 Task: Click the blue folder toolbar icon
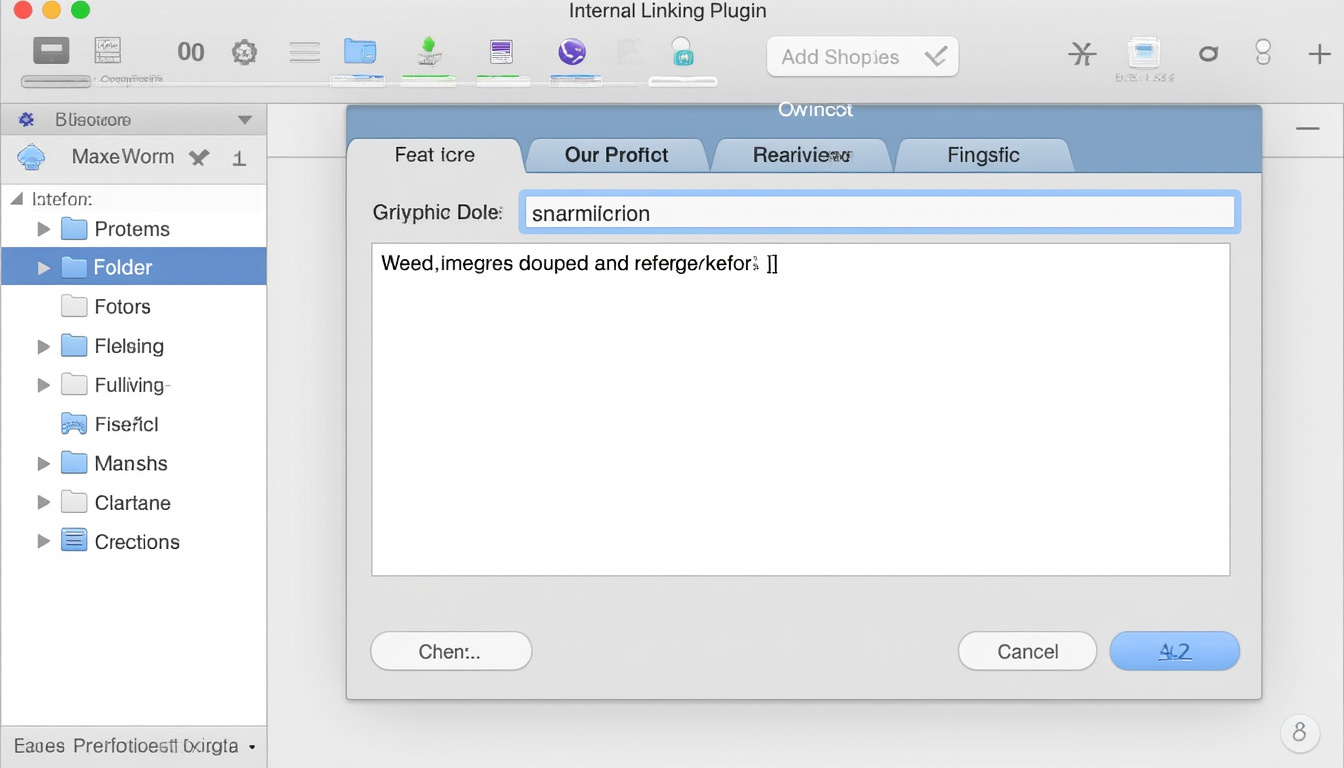click(360, 51)
